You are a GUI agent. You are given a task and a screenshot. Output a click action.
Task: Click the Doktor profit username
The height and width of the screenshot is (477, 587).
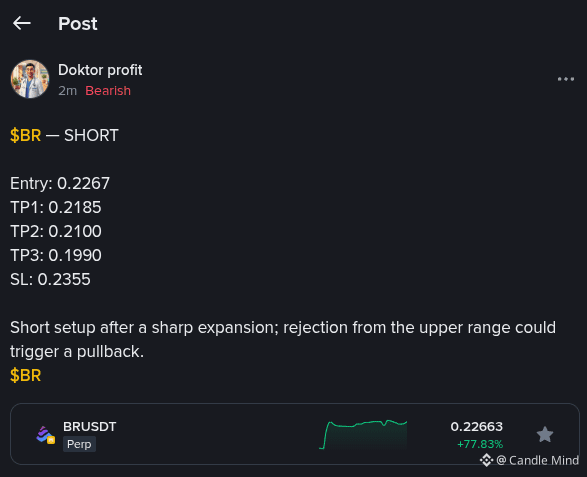coord(100,70)
